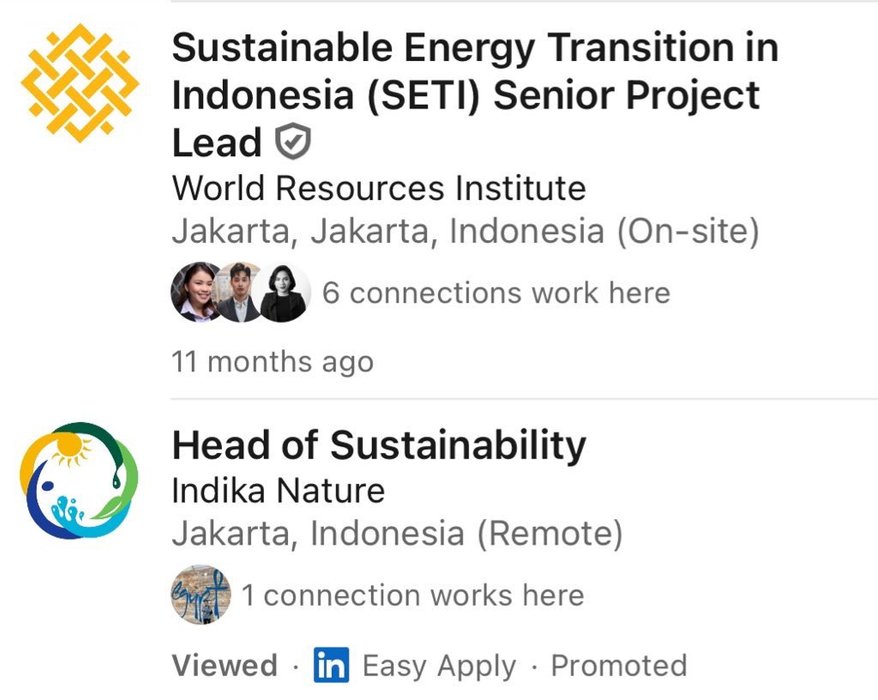Select the World Resources Institute company name
878x700 pixels.
pos(379,188)
